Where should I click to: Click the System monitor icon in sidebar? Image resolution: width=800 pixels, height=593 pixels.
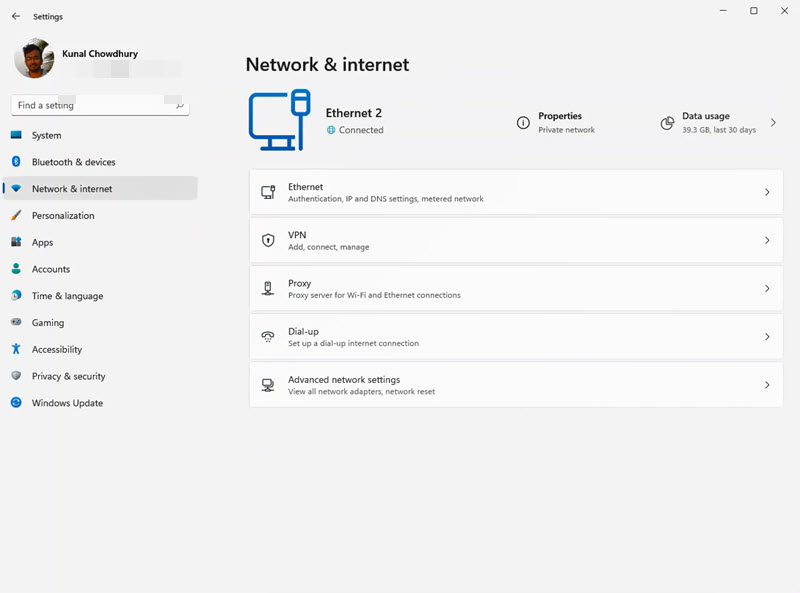(x=16, y=135)
